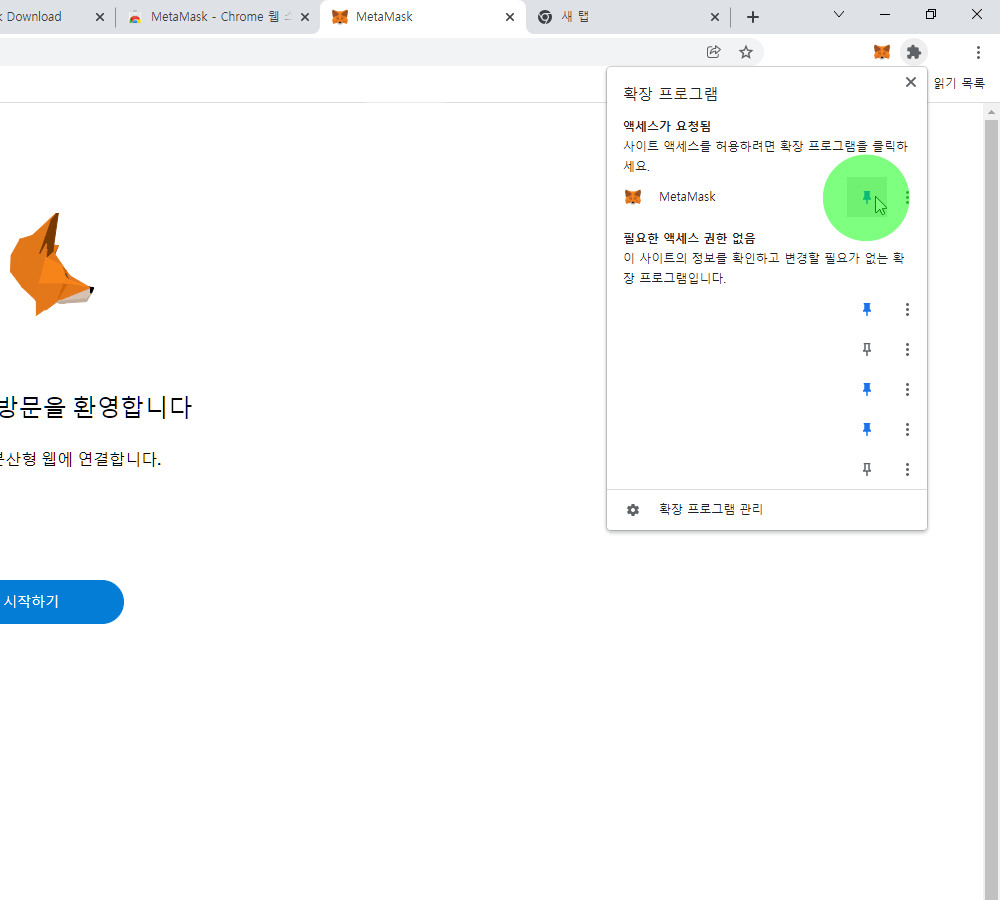Pin the first extension under access section
This screenshot has width=1000, height=900.
pyautogui.click(x=866, y=309)
